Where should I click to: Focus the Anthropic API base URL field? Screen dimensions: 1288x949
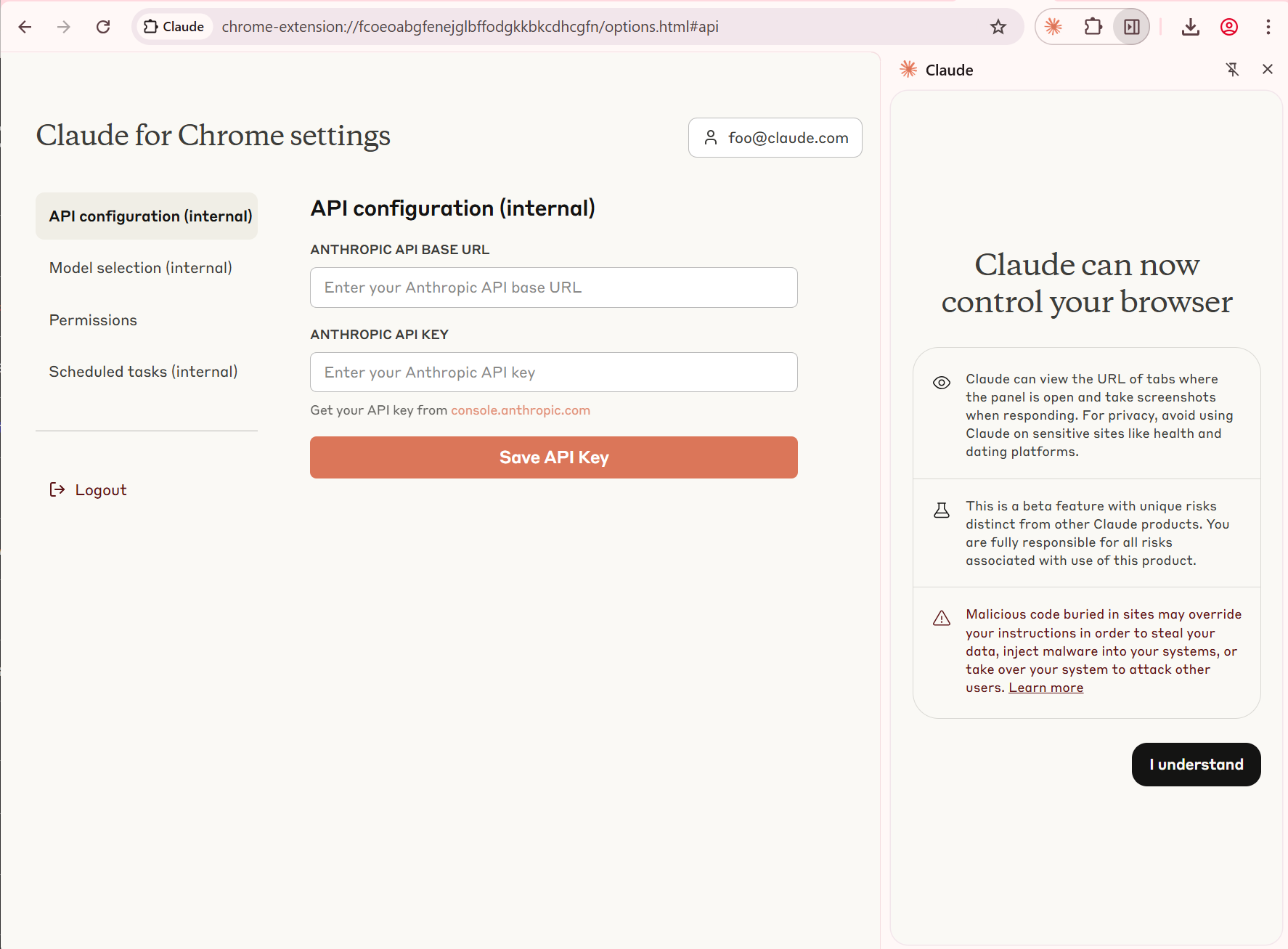click(x=553, y=288)
